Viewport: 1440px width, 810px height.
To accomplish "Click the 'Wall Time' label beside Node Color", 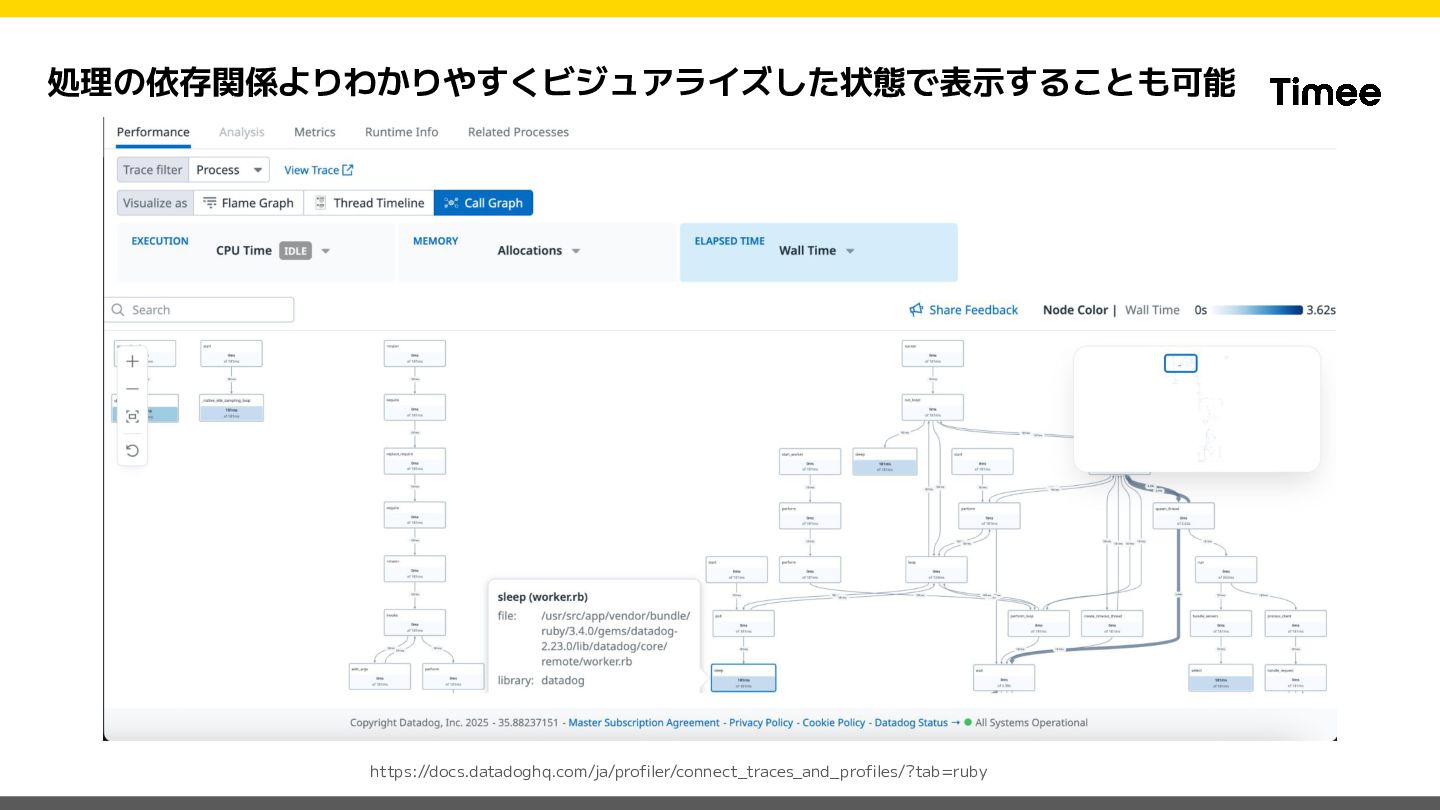I will pyautogui.click(x=1152, y=310).
